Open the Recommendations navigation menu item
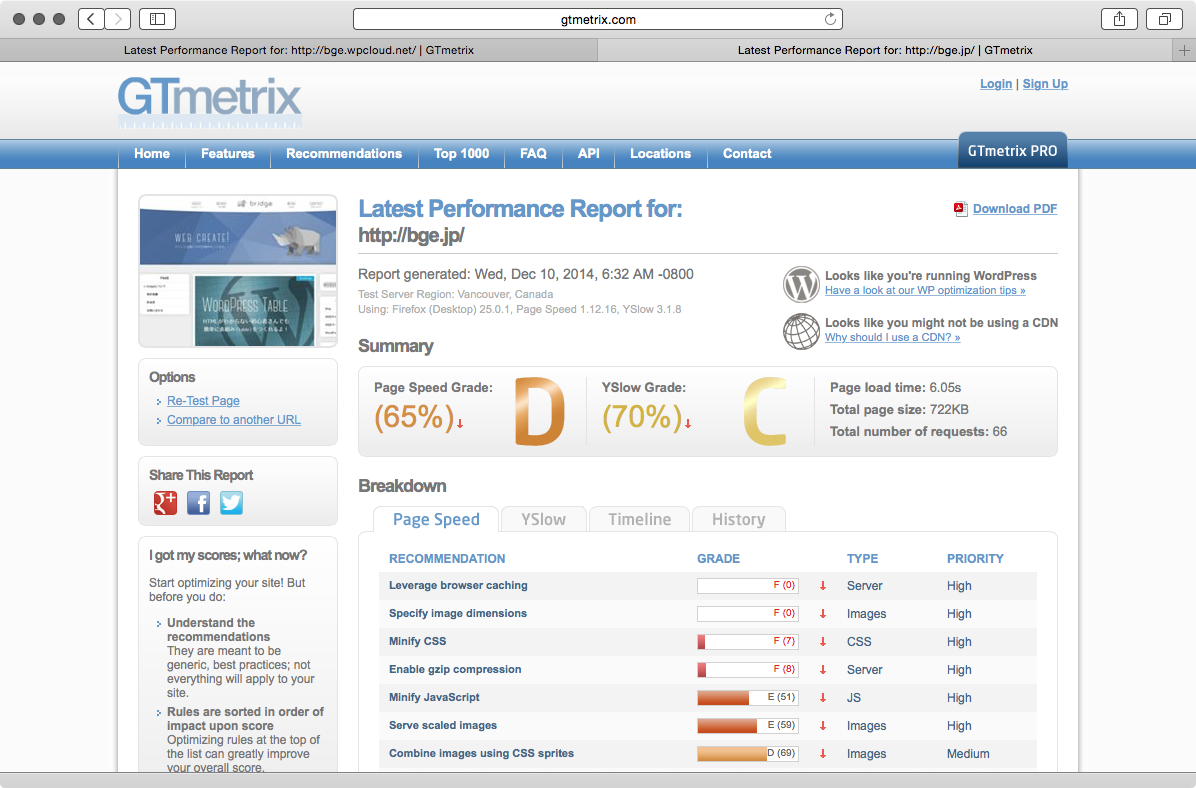This screenshot has width=1196, height=788. [344, 154]
